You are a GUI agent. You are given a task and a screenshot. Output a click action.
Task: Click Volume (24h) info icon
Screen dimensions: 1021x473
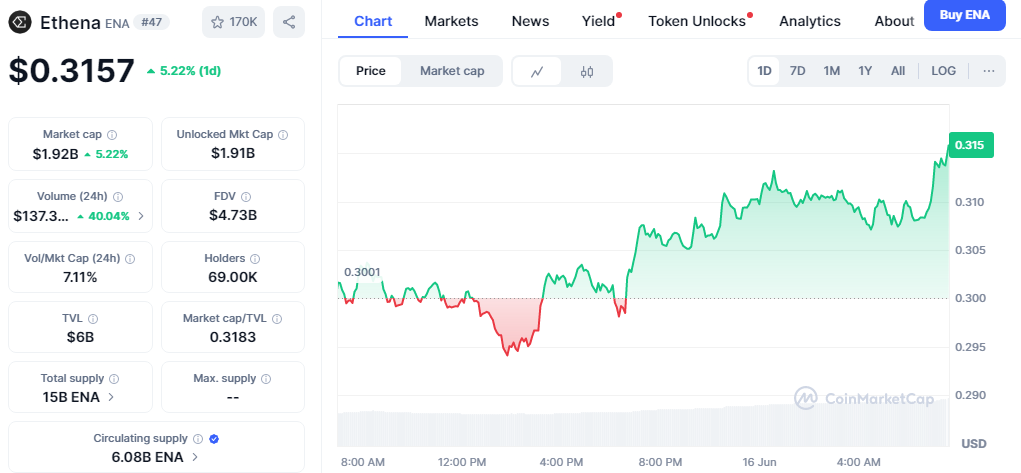[119, 196]
